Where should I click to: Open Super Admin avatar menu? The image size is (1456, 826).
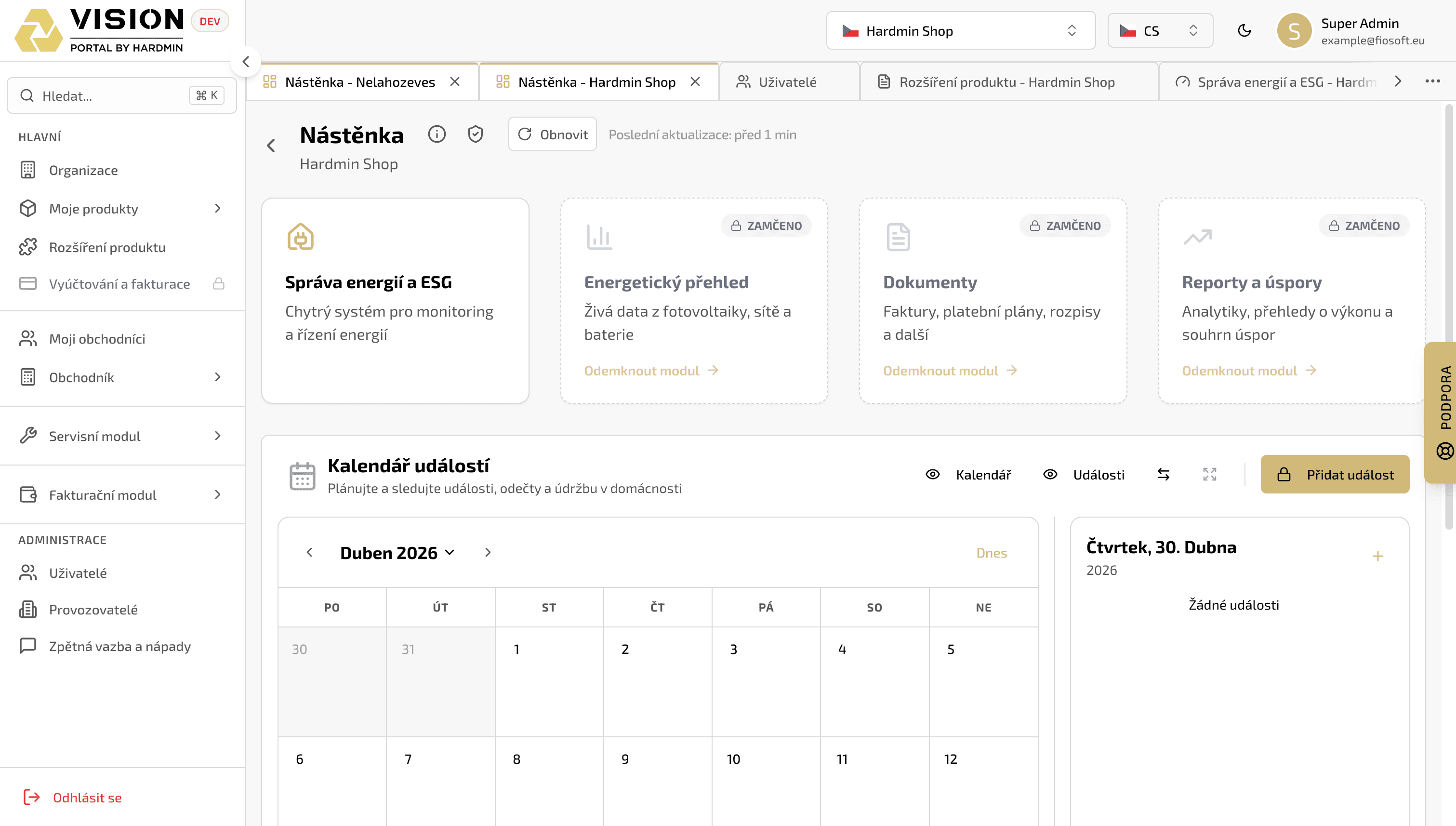(x=1294, y=31)
